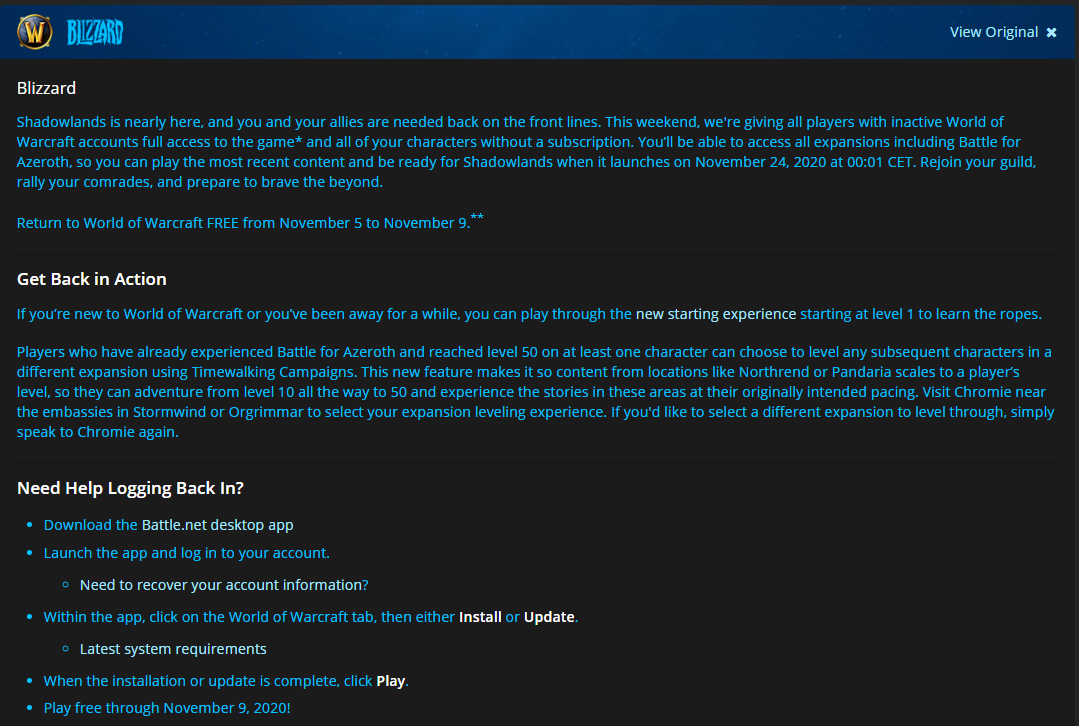The width and height of the screenshot is (1079, 726).
Task: Click the Return to World of Warcraft FREE line
Action: pos(243,223)
